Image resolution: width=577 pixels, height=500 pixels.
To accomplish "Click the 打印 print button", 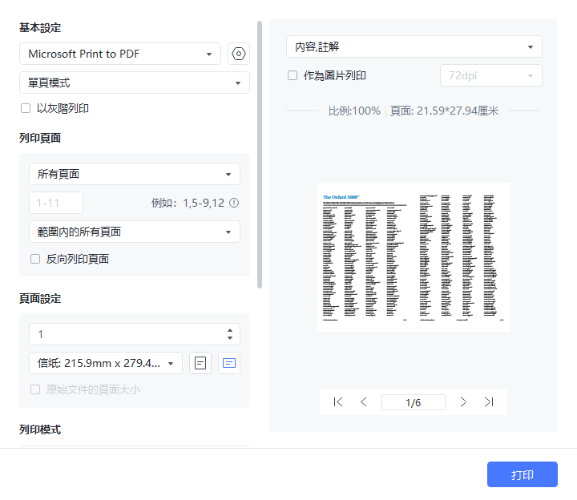I will click(x=523, y=474).
